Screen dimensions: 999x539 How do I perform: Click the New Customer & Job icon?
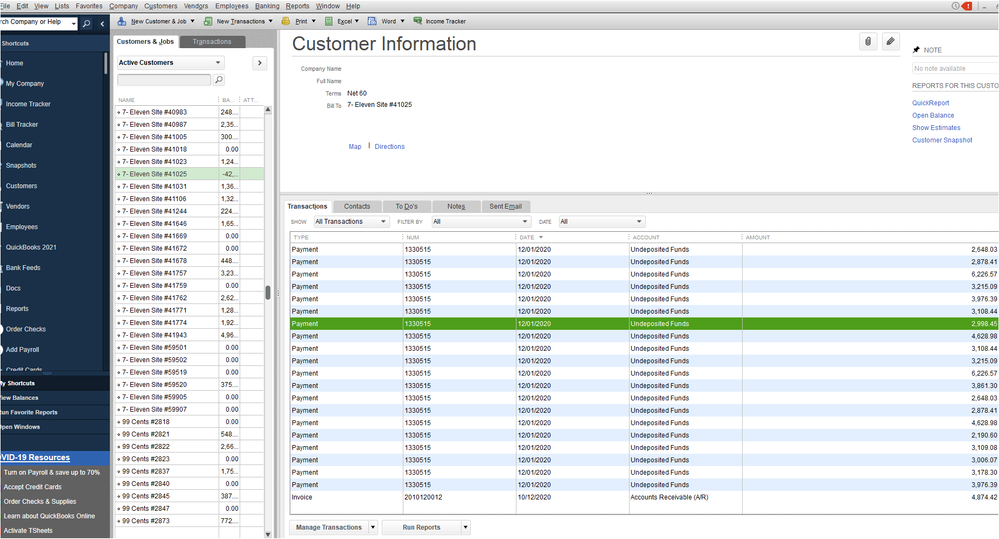tap(122, 21)
